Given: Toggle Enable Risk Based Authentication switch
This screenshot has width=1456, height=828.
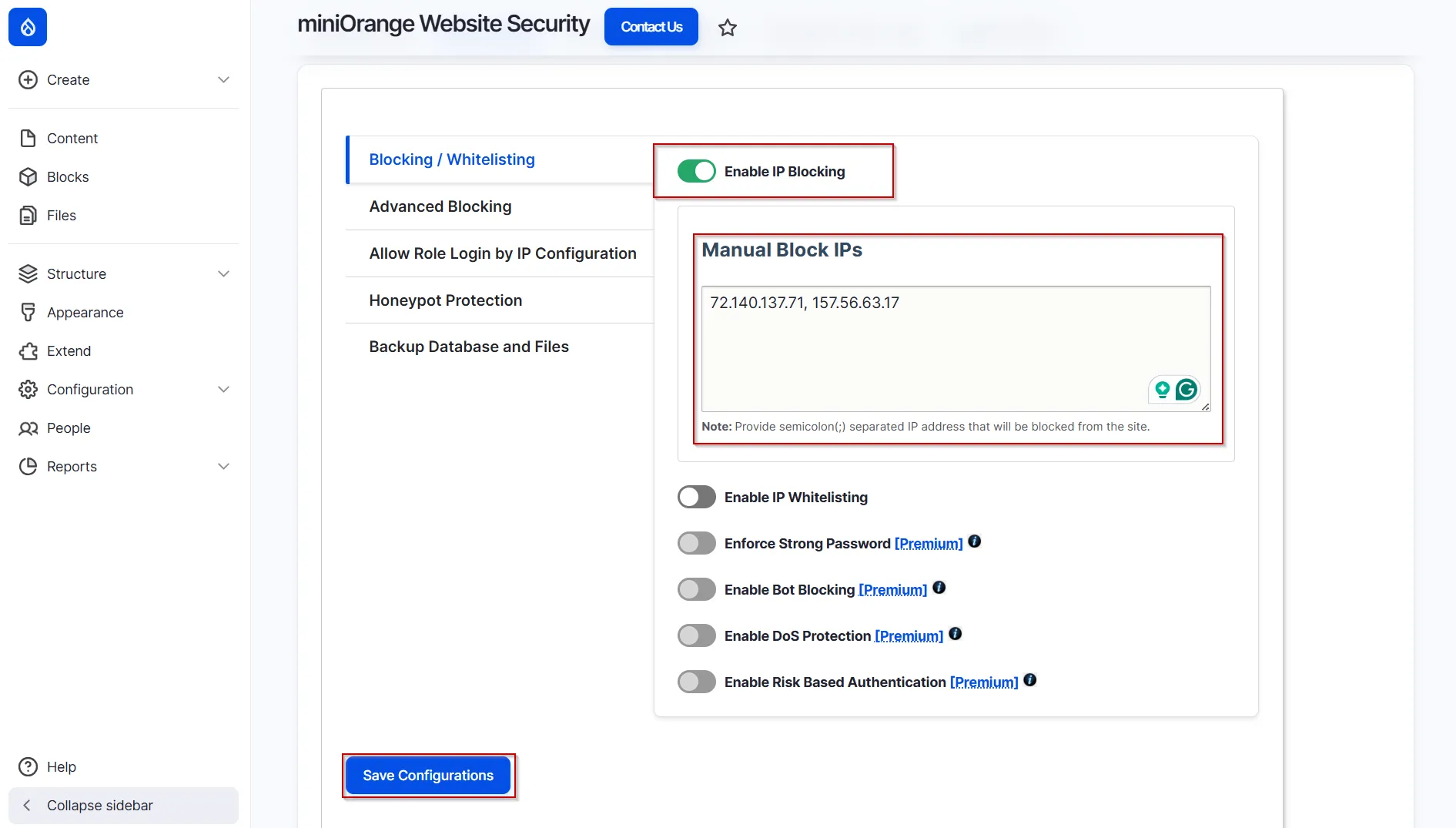Looking at the screenshot, I should coord(697,682).
